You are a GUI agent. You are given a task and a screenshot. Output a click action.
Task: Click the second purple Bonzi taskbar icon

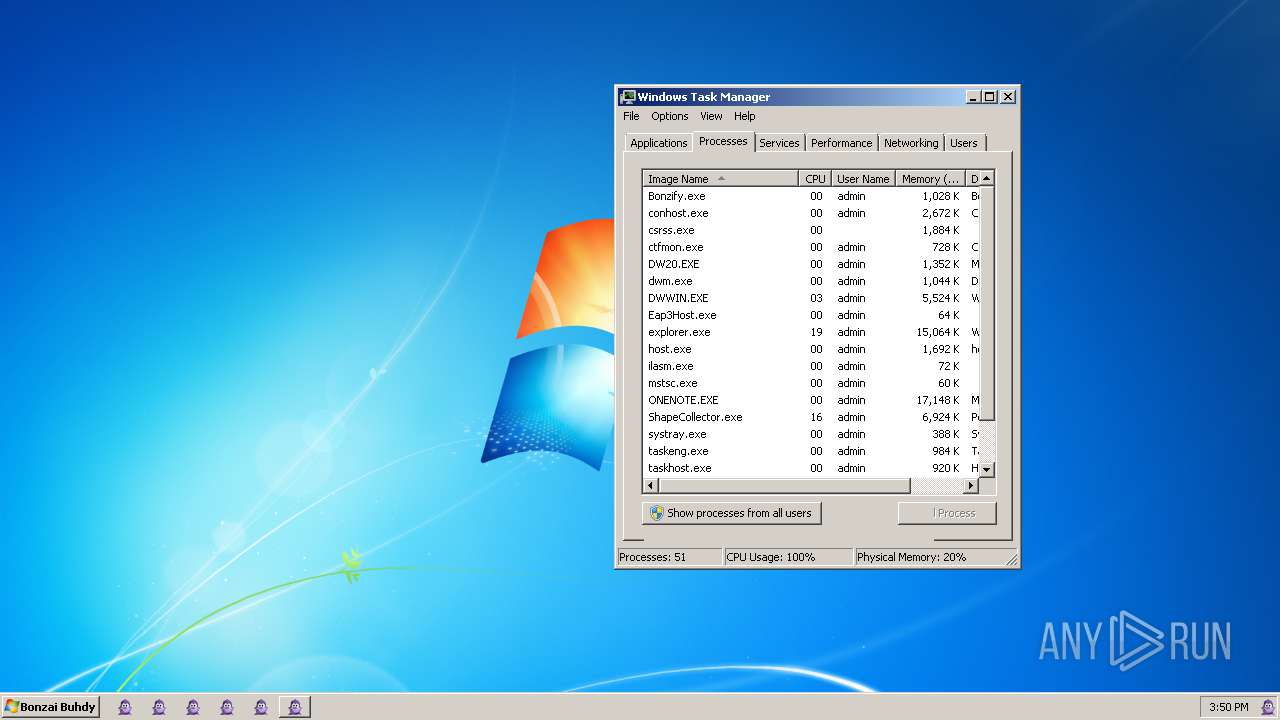tap(159, 707)
